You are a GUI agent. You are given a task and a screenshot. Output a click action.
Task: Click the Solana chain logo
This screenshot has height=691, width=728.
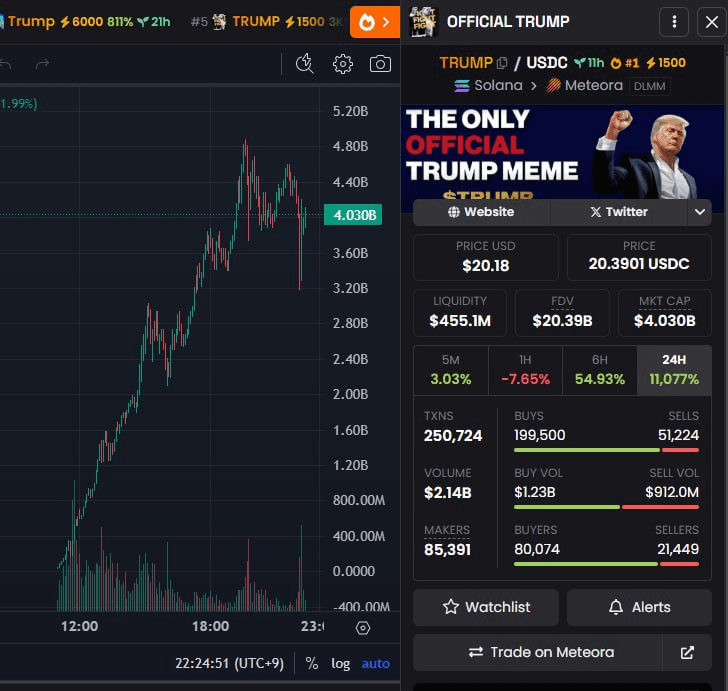click(x=462, y=86)
